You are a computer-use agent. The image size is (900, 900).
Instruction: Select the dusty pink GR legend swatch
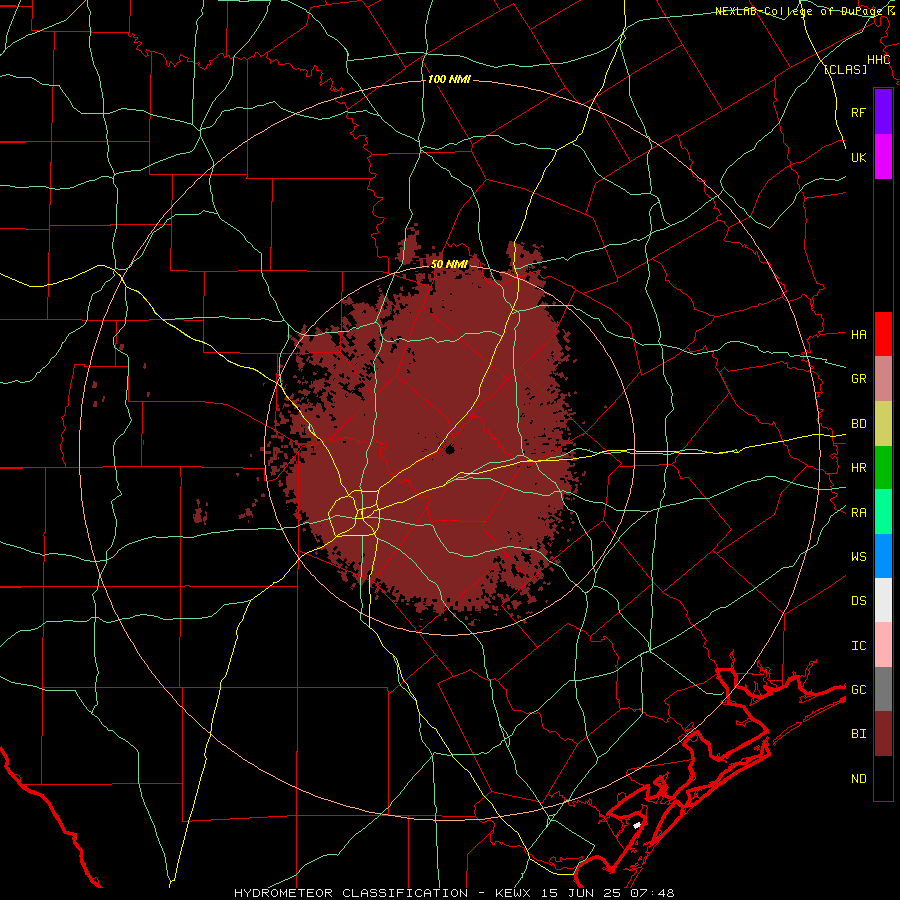(x=883, y=379)
